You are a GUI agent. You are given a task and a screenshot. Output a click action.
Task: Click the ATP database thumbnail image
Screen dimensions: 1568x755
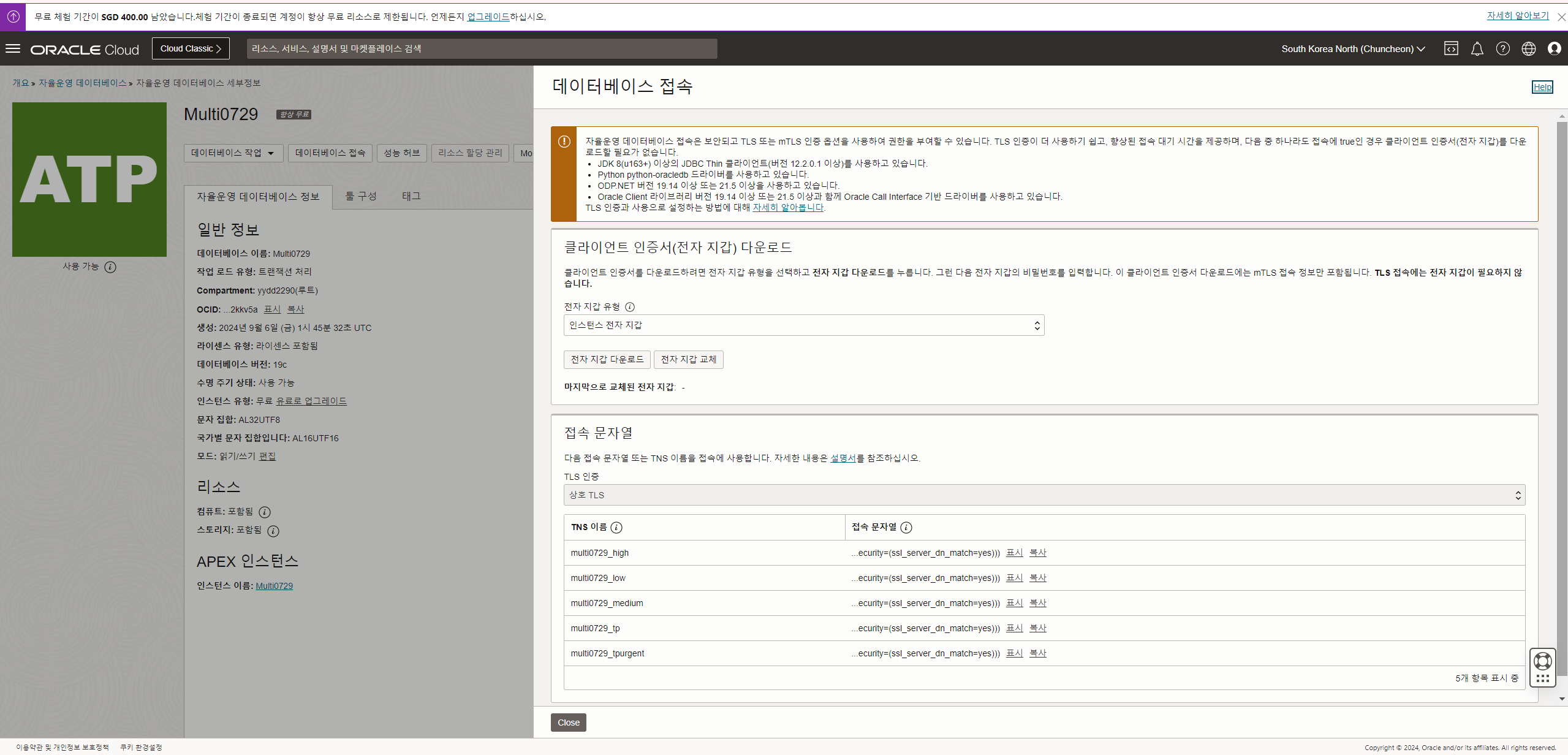point(89,180)
